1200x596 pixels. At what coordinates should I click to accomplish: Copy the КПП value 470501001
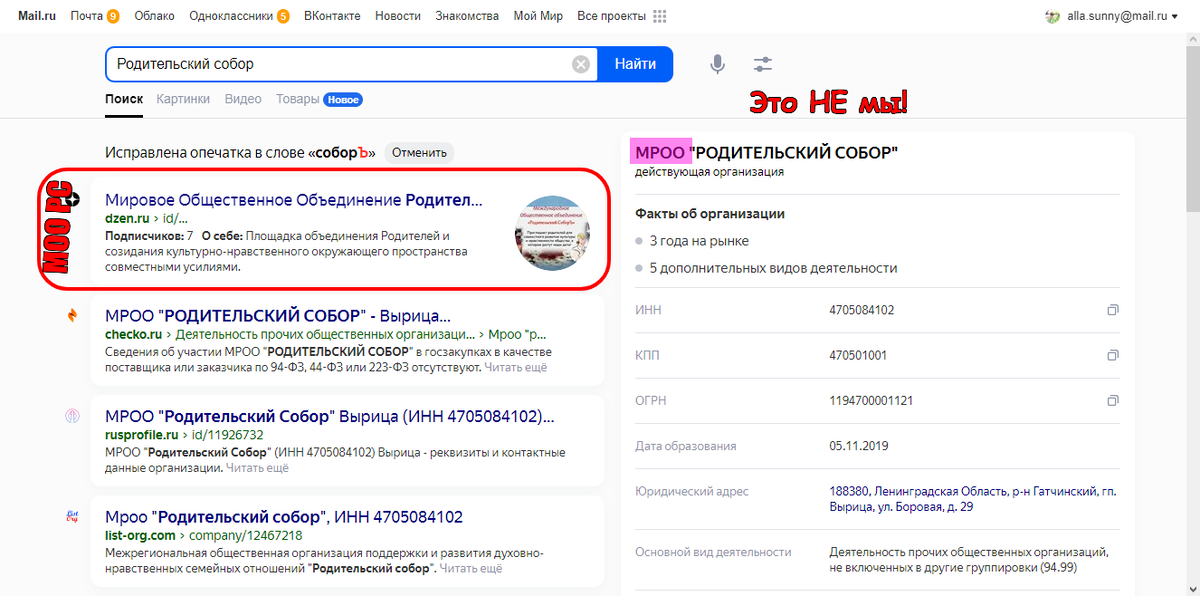pyautogui.click(x=1112, y=355)
